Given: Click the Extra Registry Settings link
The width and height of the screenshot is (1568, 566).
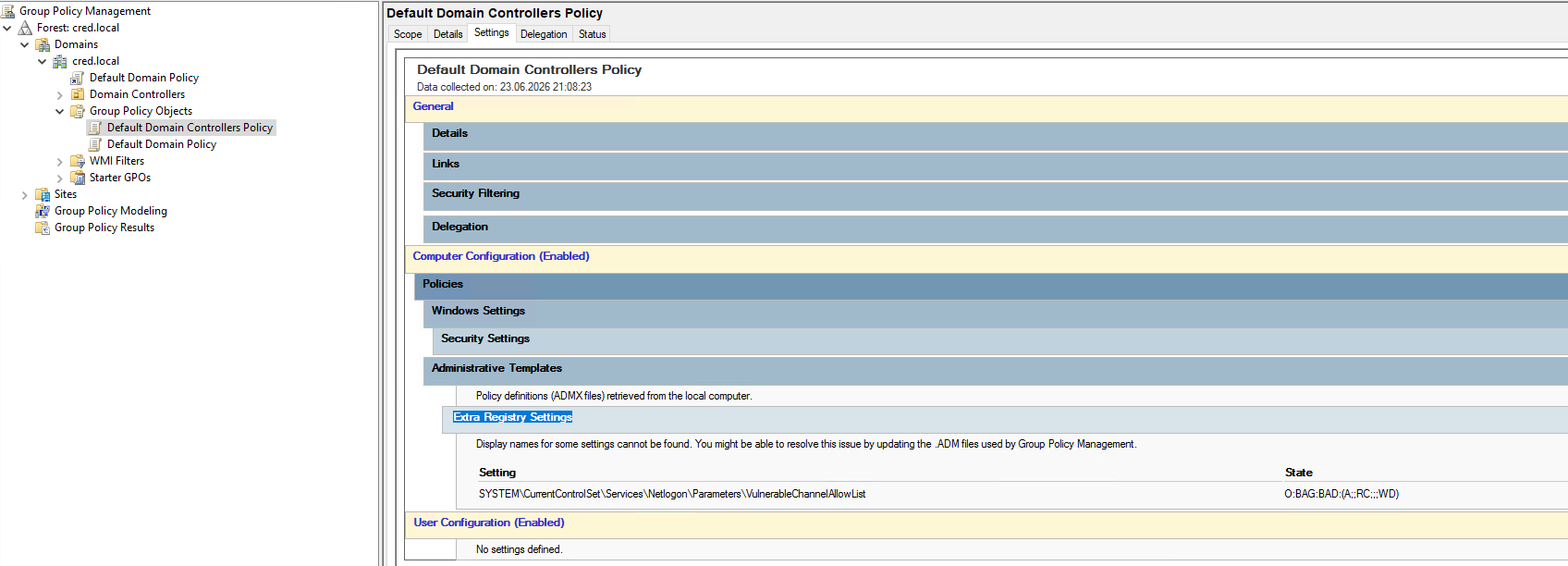Looking at the screenshot, I should (x=513, y=417).
